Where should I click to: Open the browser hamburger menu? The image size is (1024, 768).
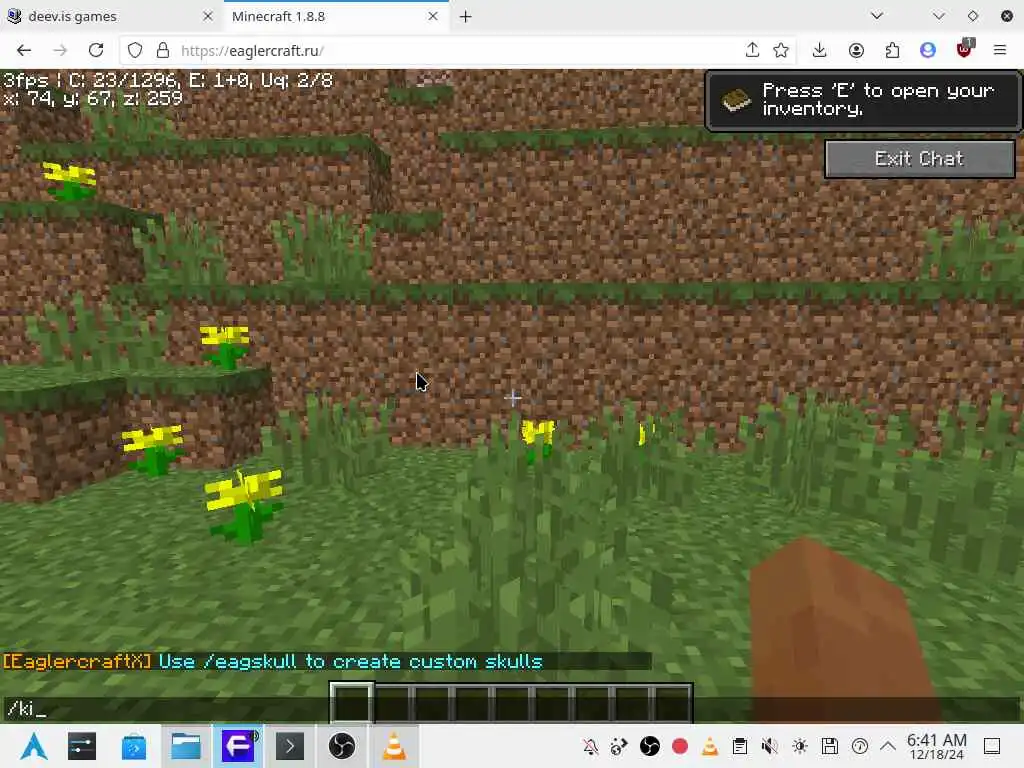[x=1000, y=50]
